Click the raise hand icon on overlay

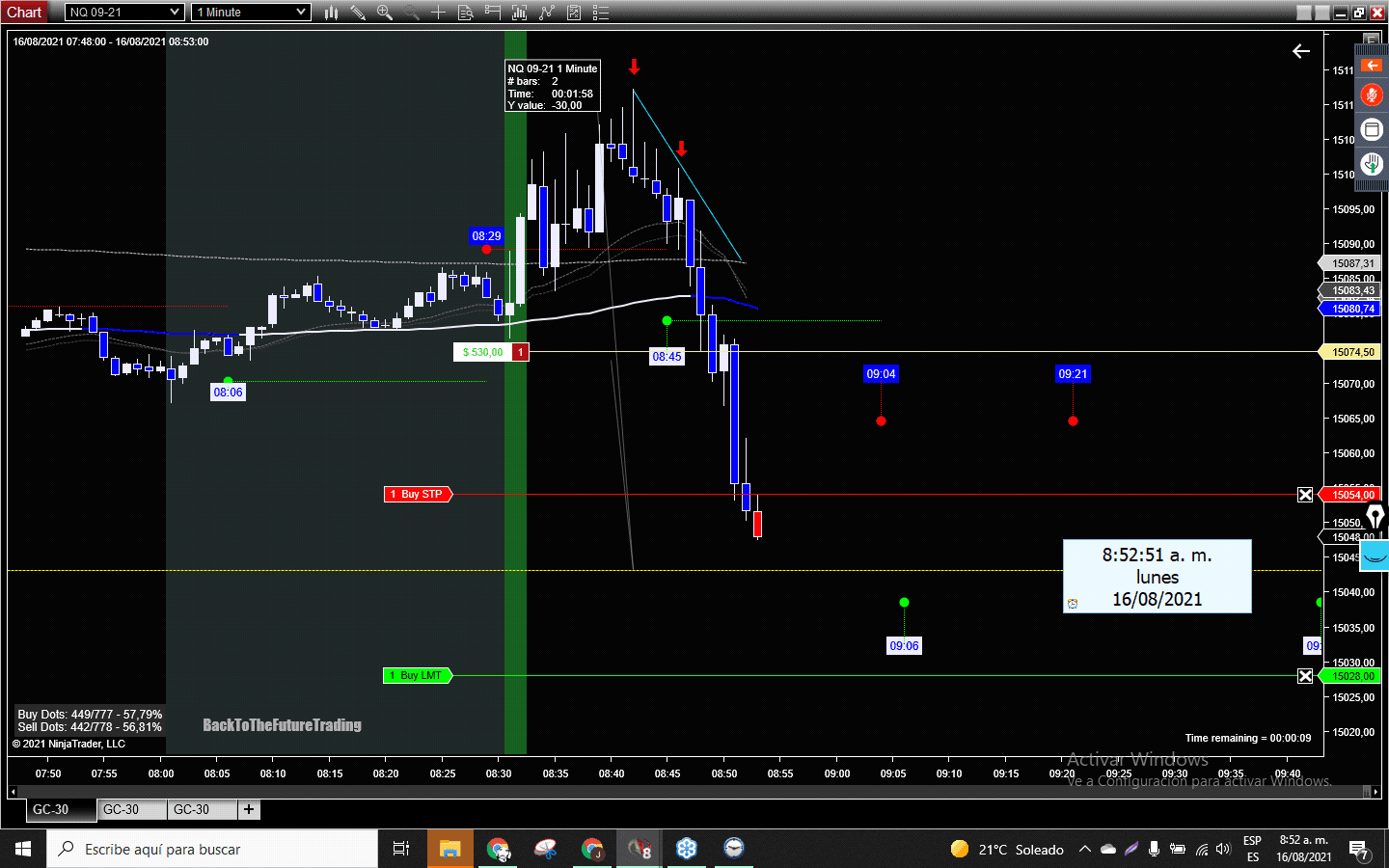(x=1372, y=164)
